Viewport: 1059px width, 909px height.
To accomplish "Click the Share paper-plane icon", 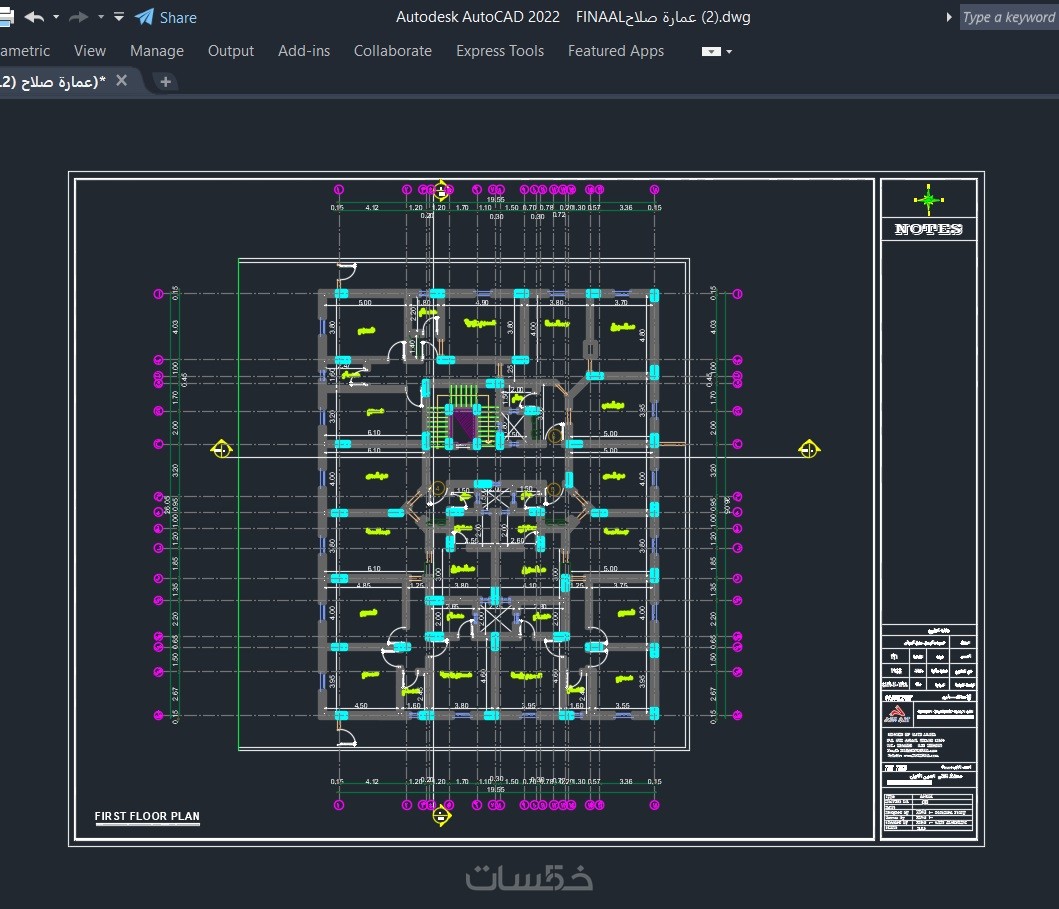I will coord(145,17).
